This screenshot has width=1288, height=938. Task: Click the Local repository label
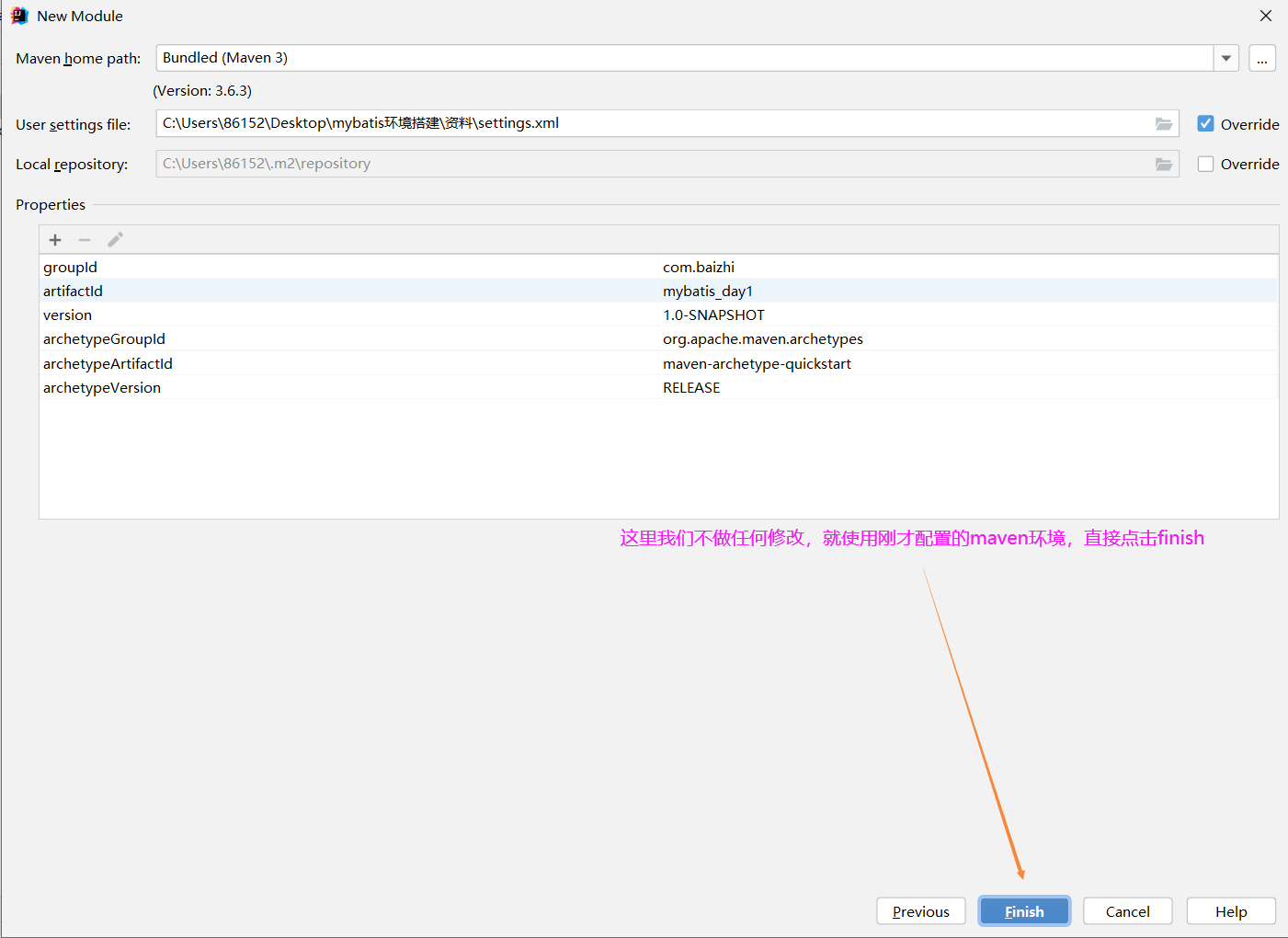(72, 164)
